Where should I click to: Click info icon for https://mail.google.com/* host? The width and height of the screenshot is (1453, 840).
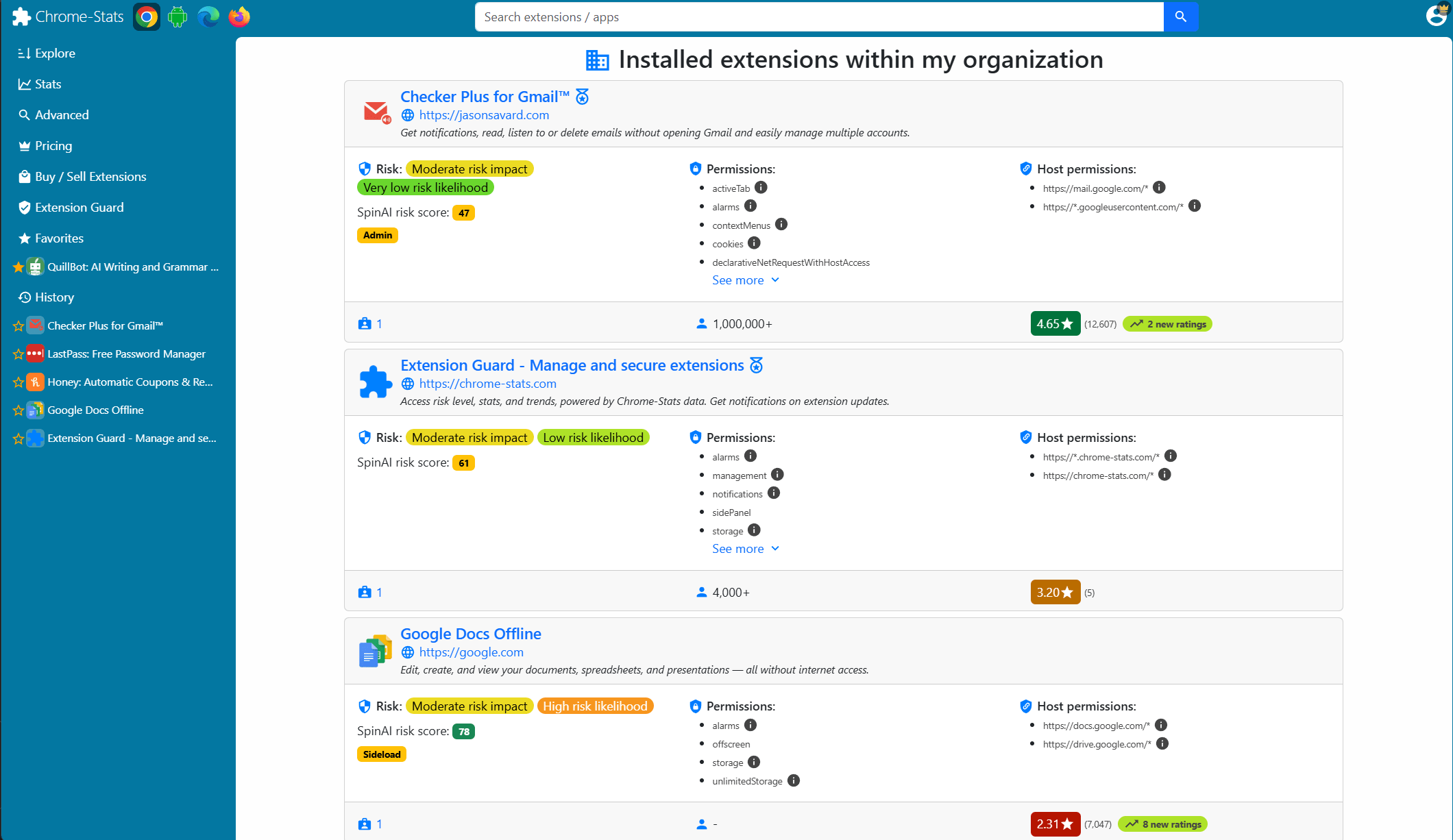1159,188
